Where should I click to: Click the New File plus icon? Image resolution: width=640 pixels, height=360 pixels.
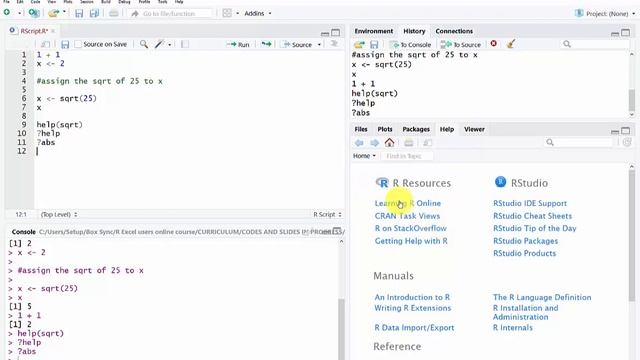7,13
